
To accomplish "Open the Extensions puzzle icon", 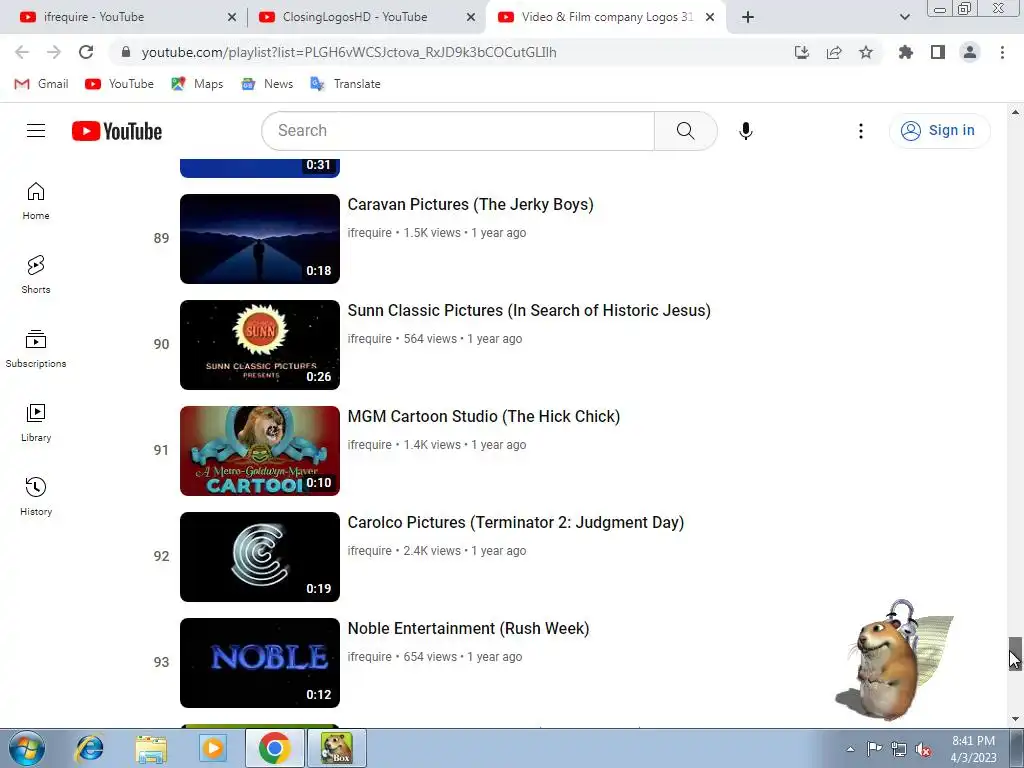I will (x=906, y=52).
